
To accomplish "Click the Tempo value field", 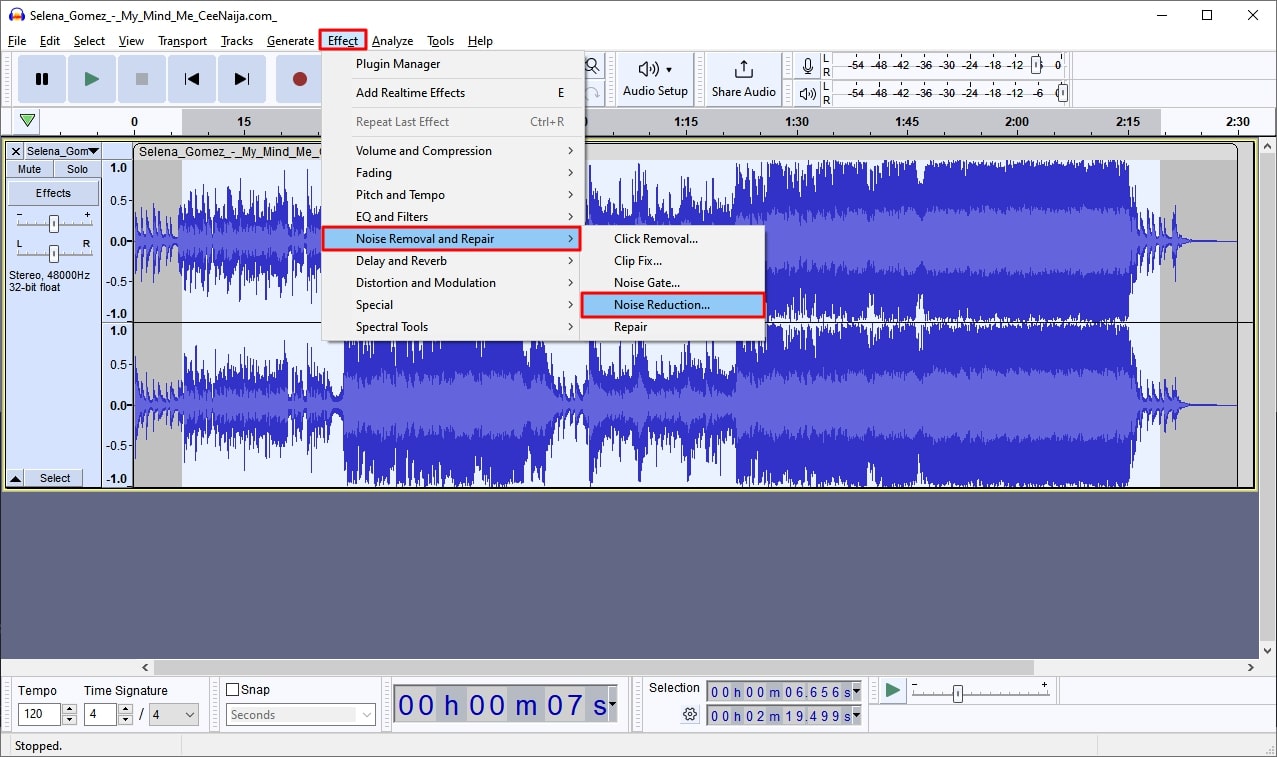I will (40, 715).
